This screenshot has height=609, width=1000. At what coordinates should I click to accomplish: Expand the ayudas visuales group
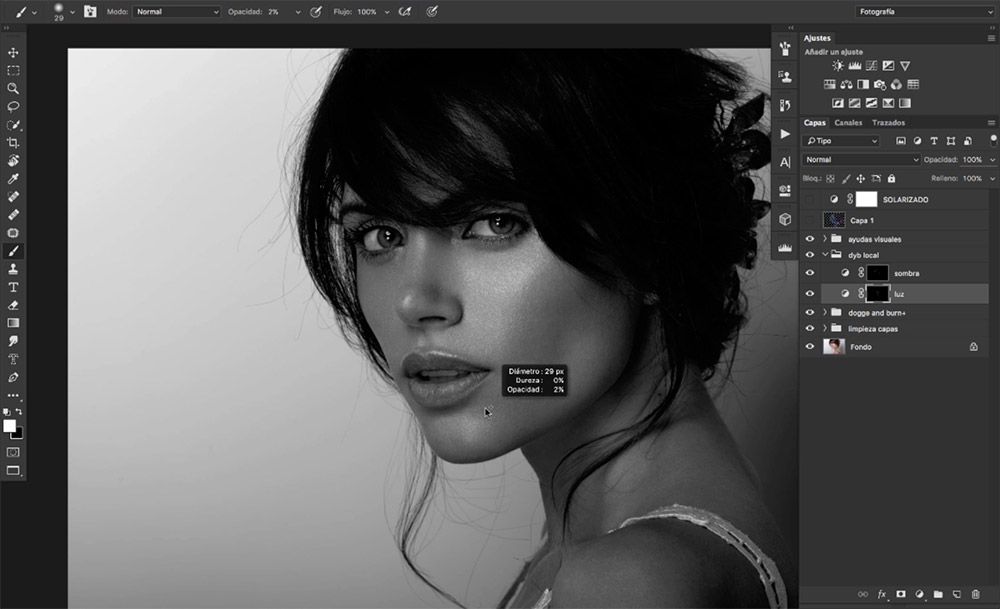point(825,240)
